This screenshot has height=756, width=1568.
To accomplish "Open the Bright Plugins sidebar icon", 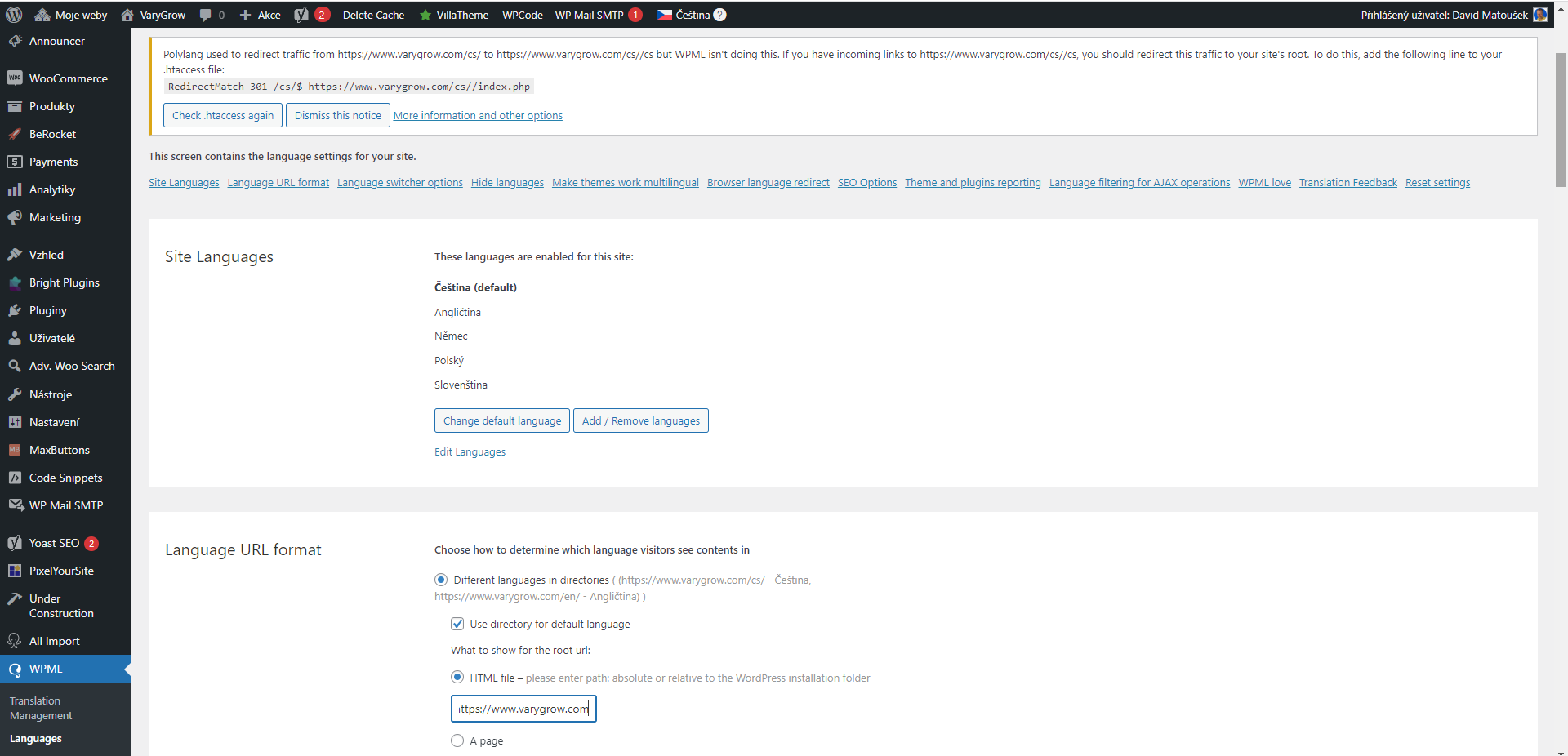I will [15, 282].
